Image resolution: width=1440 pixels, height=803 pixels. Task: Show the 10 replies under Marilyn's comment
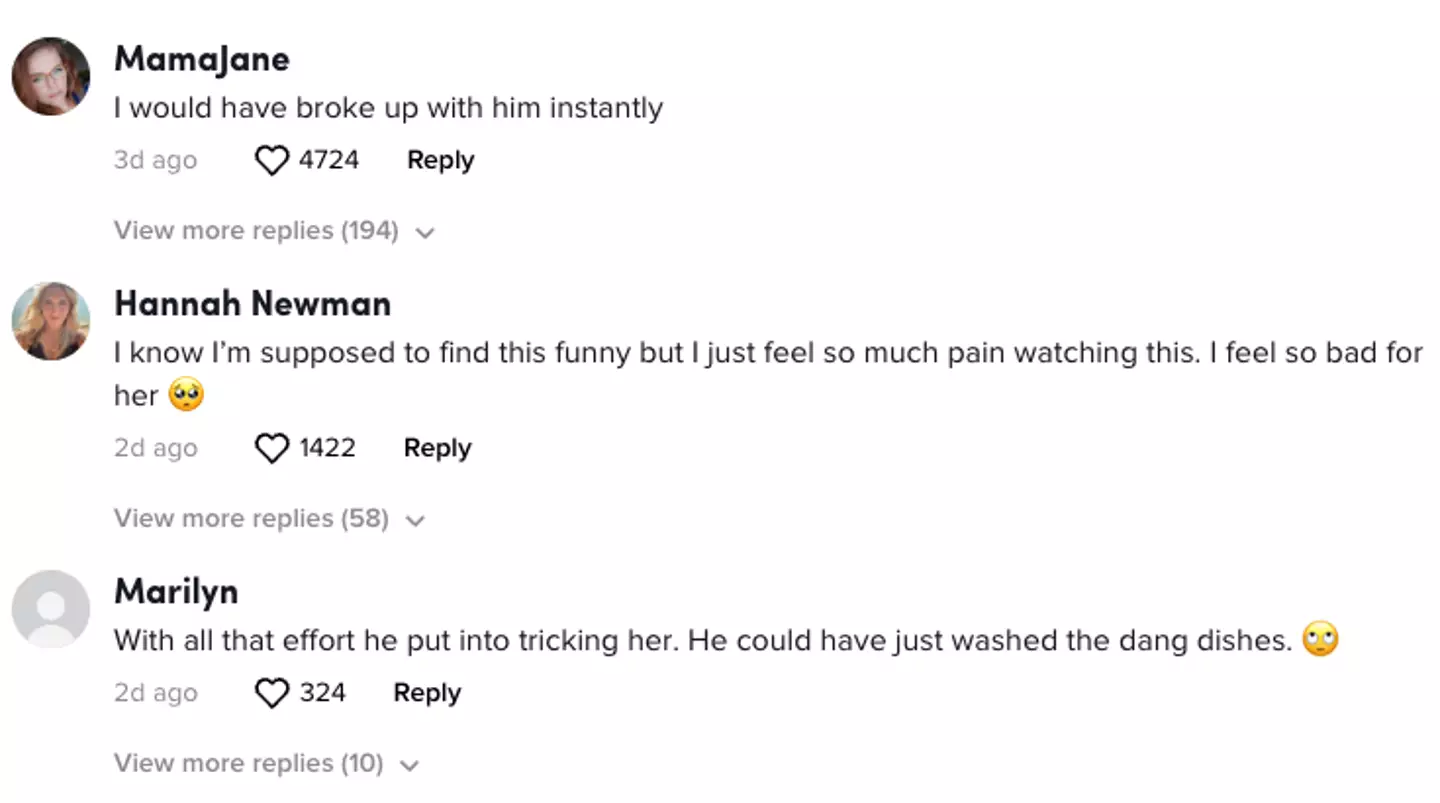(x=248, y=764)
